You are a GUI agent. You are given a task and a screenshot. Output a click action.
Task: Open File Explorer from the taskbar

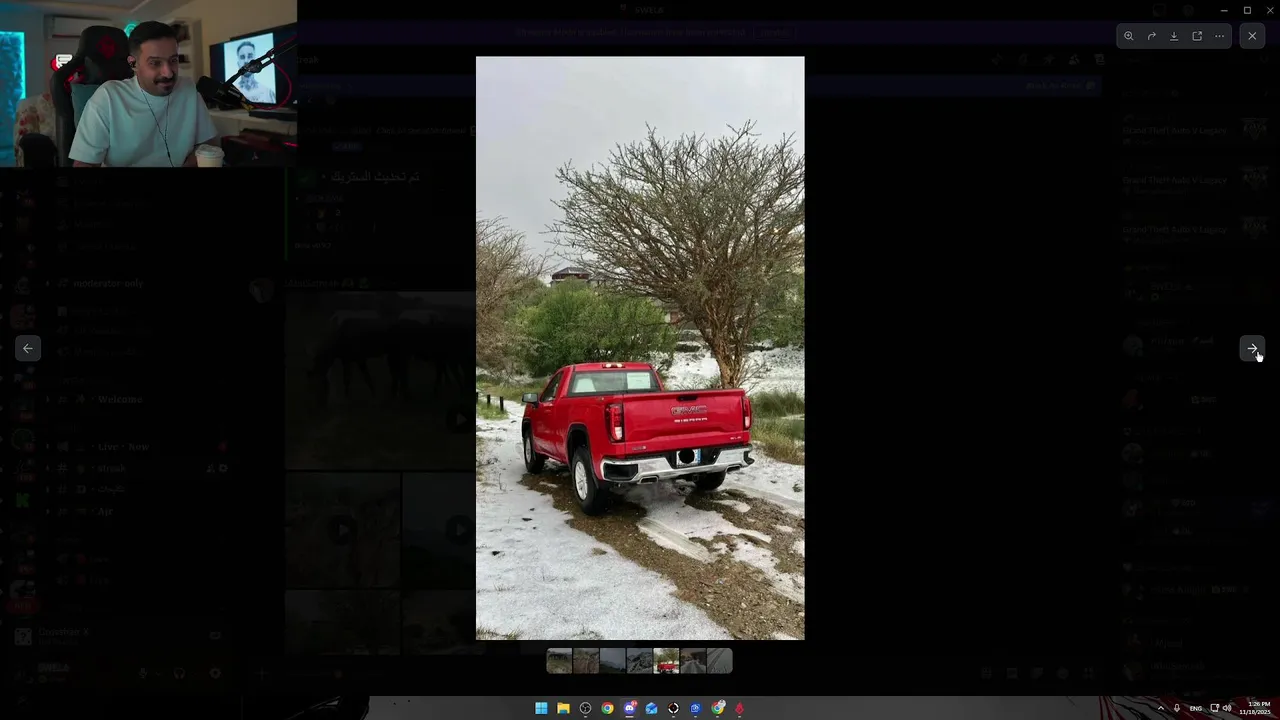pyautogui.click(x=563, y=708)
